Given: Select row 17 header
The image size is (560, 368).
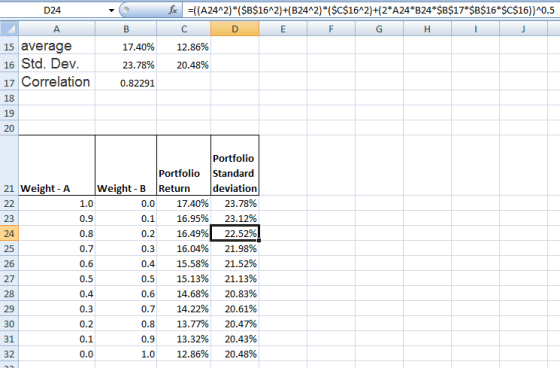Looking at the screenshot, I should tap(9, 82).
